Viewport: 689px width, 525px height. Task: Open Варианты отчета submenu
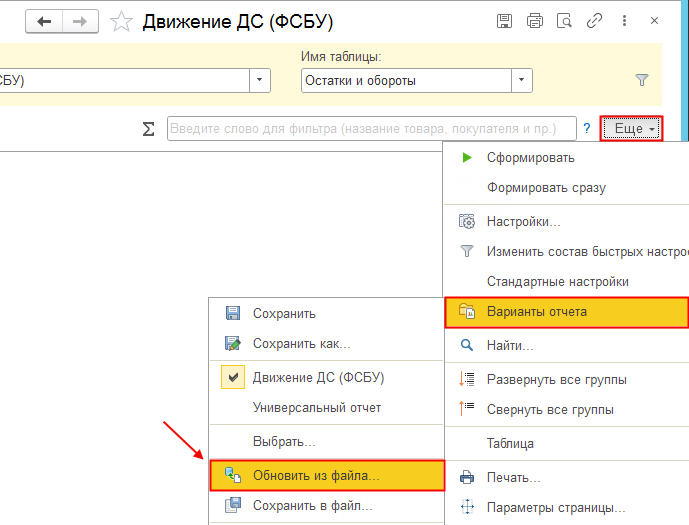click(x=566, y=312)
